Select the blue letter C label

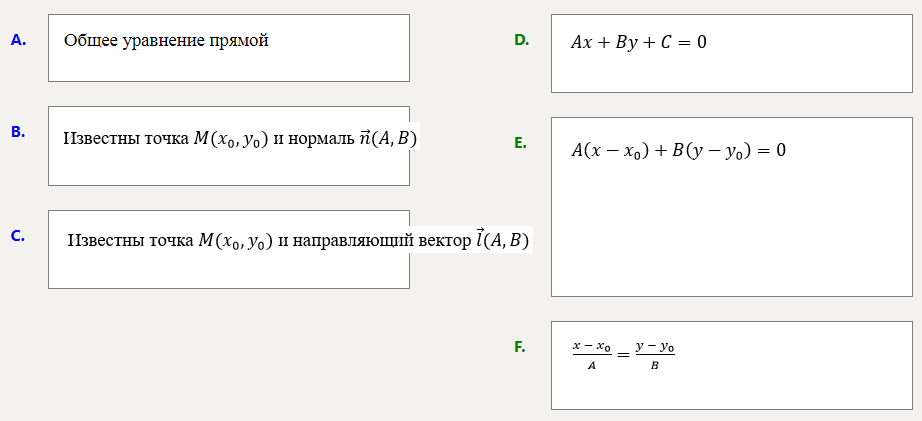[x=18, y=236]
